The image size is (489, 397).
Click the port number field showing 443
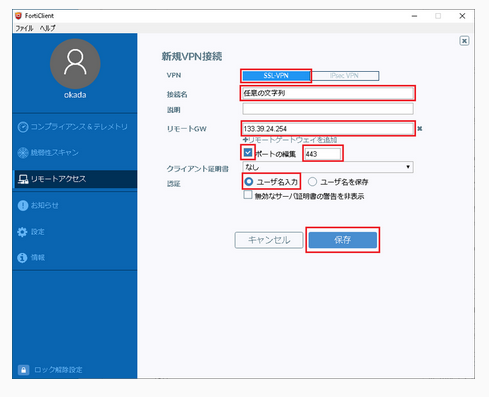tap(323, 154)
